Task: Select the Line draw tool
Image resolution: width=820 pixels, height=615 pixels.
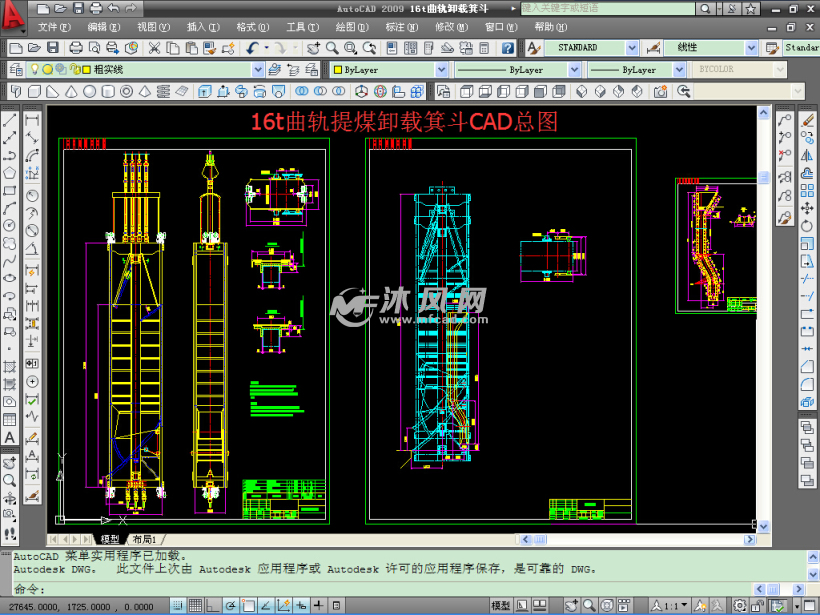Action: point(9,119)
